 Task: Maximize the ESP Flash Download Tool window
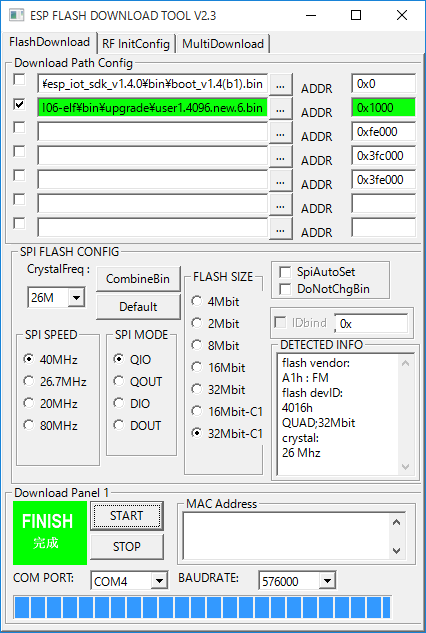coord(356,15)
